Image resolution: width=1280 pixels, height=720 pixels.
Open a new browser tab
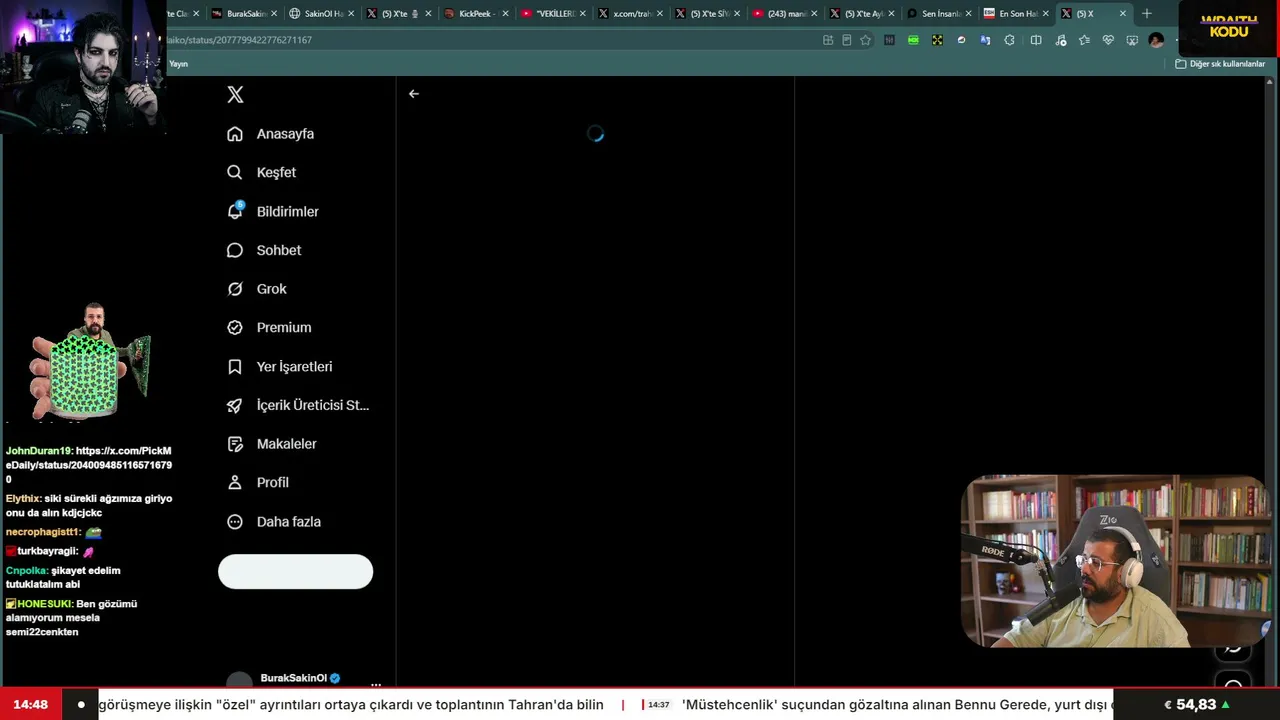point(1147,14)
